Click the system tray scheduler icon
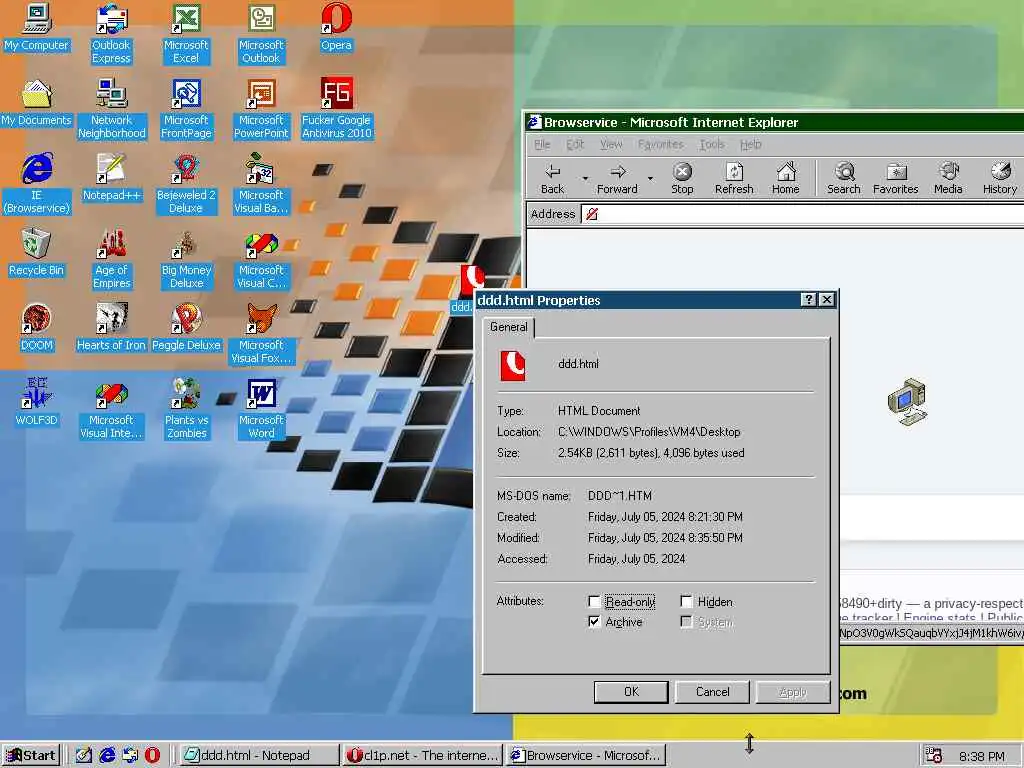The width and height of the screenshot is (1024, 768). 935,756
